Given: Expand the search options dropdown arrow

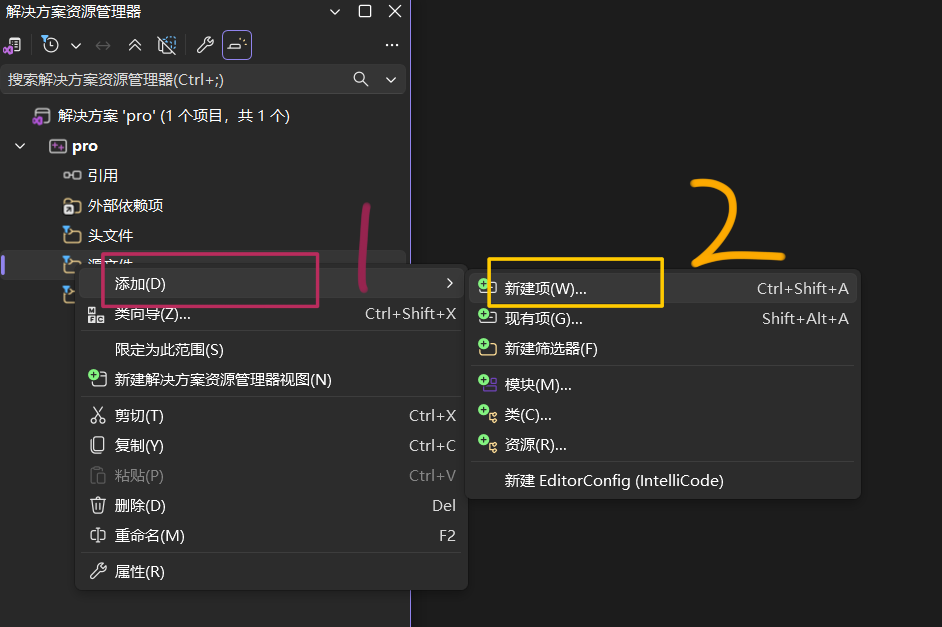Looking at the screenshot, I should (x=391, y=80).
